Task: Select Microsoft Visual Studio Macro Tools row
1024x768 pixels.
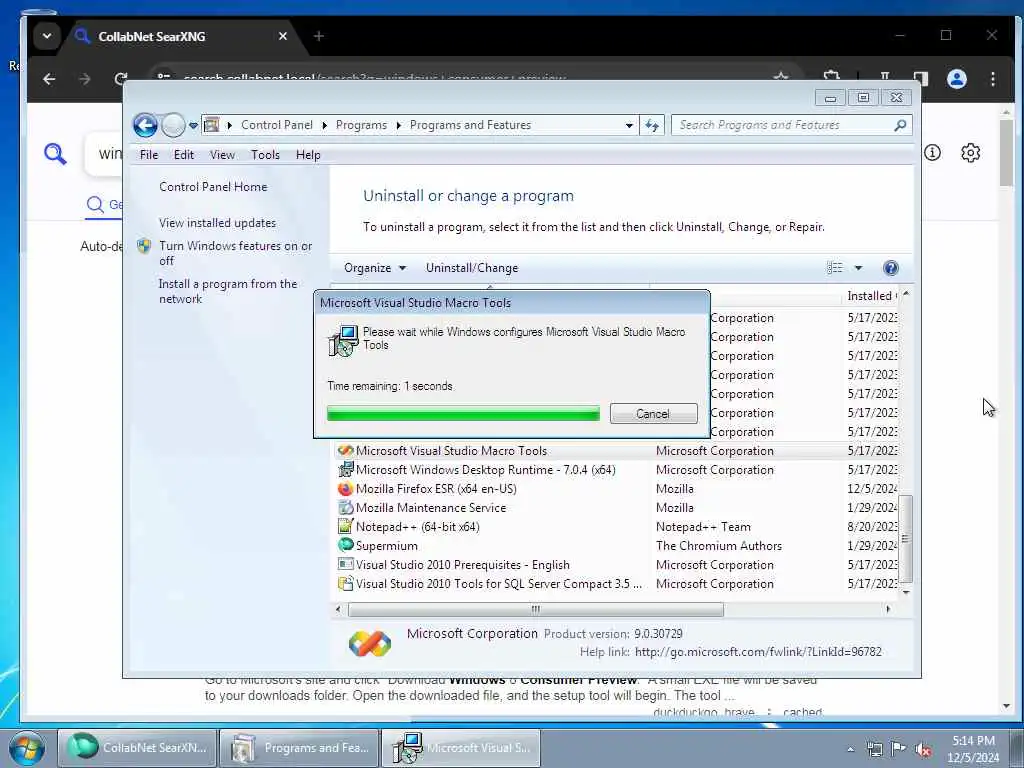Action: 617,451
